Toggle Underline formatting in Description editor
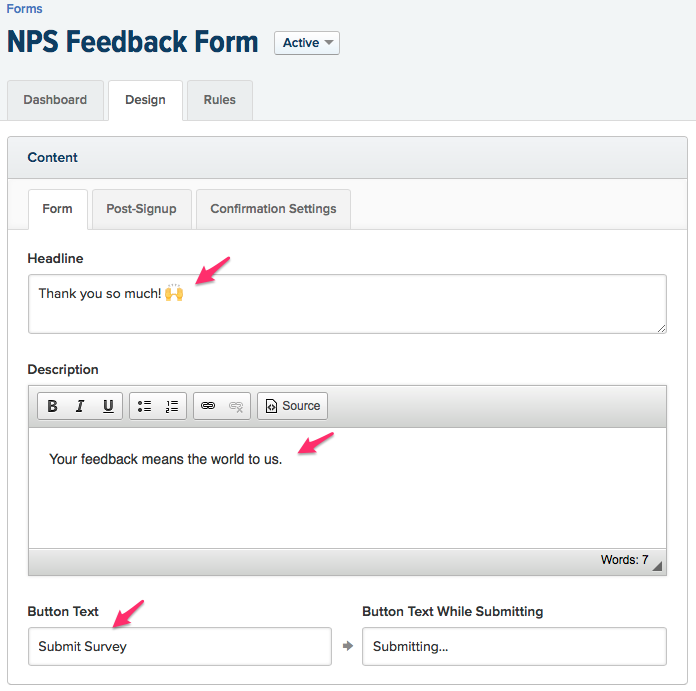 pyautogui.click(x=108, y=406)
